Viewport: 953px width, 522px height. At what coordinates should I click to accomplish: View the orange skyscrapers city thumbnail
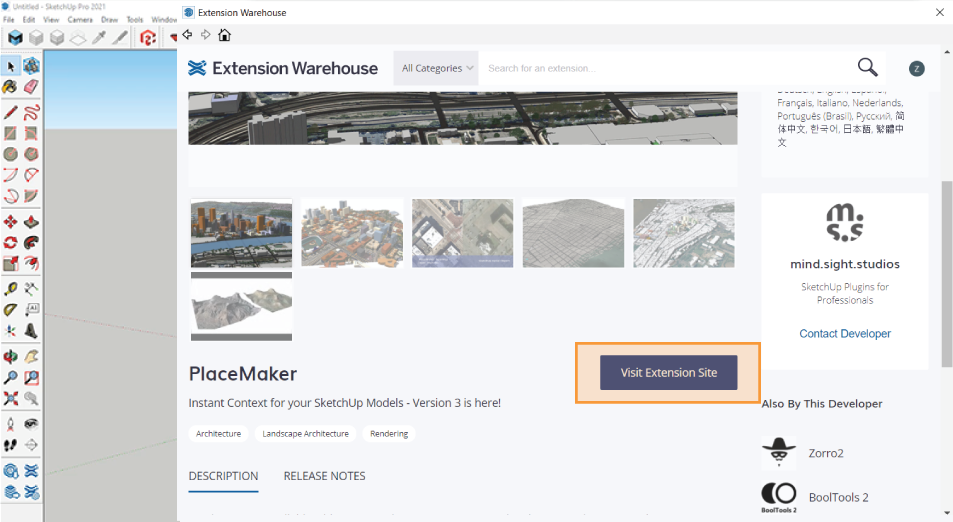coord(241,233)
